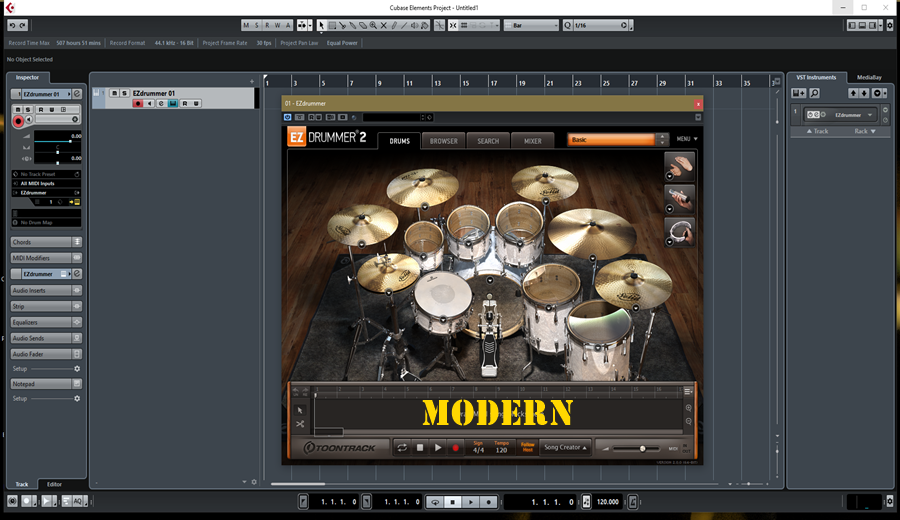Select the Play speaker tool
The image size is (900, 520).
[414, 25]
